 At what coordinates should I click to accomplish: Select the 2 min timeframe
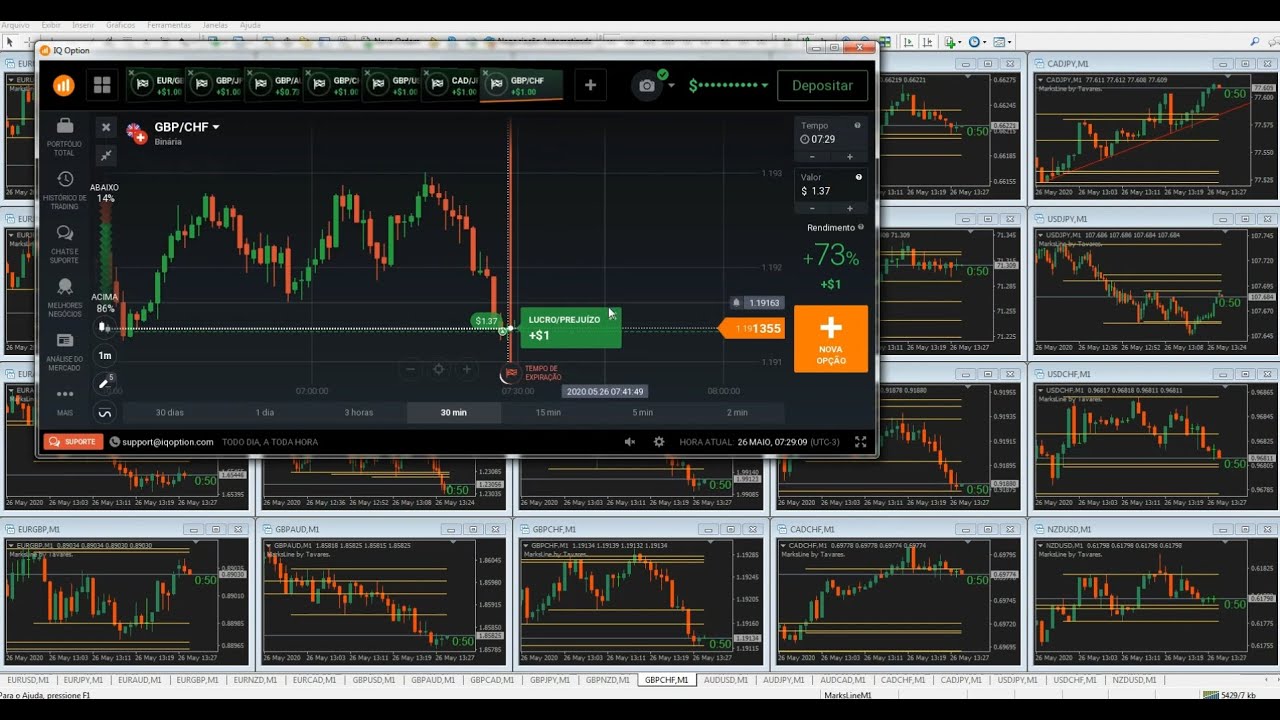point(737,412)
